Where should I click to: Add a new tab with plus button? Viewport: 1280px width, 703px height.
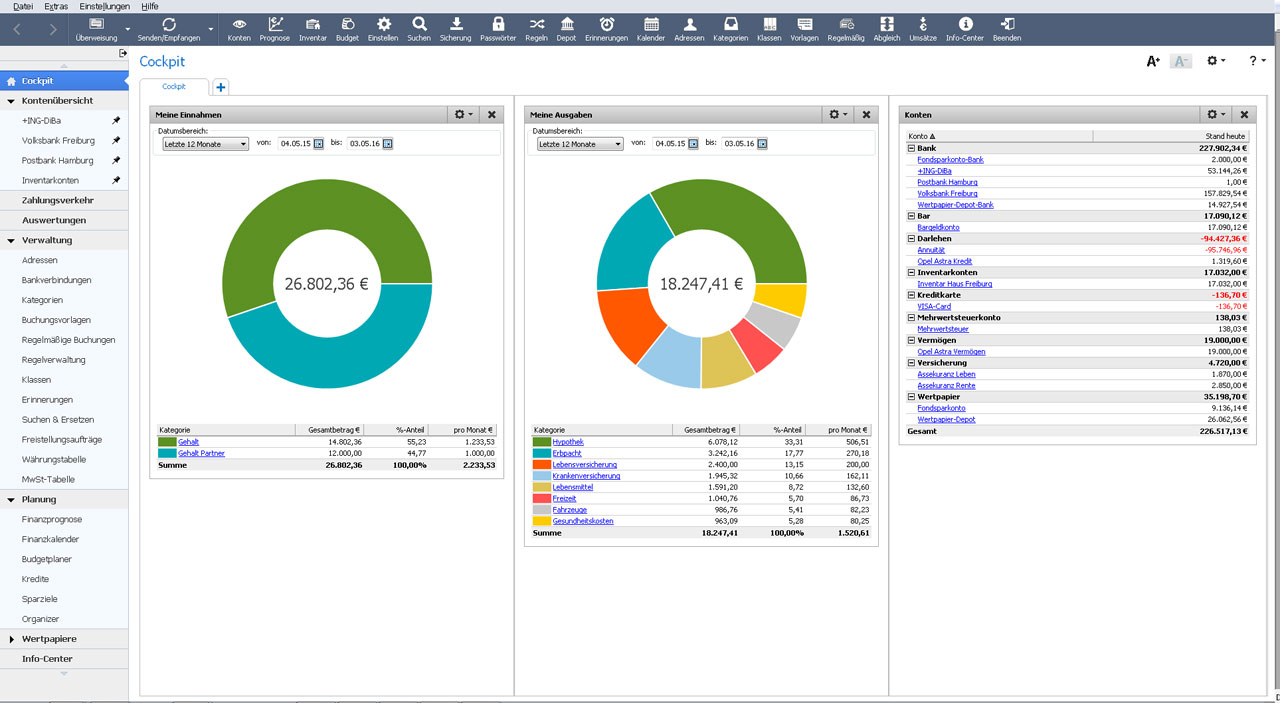[221, 87]
